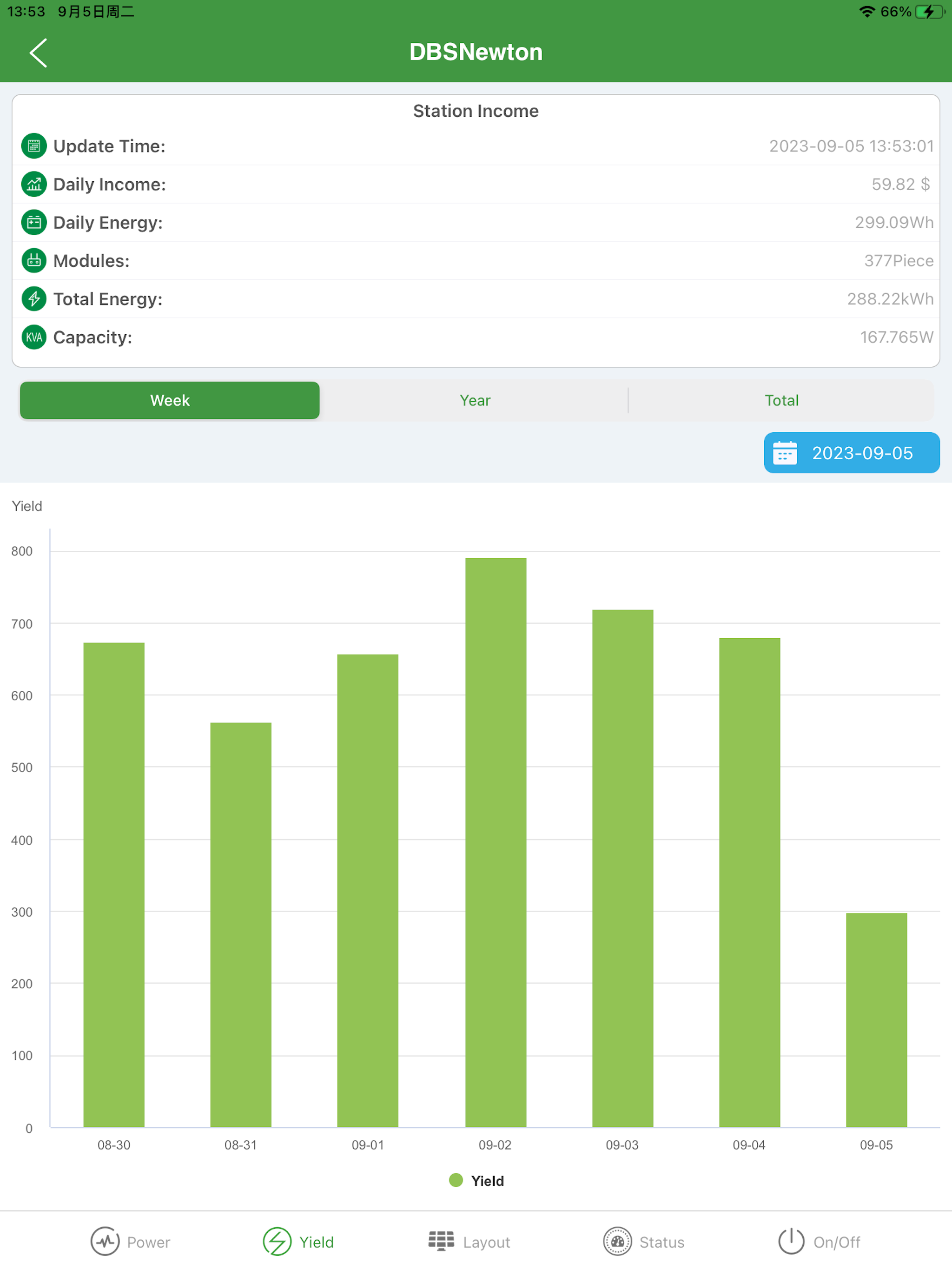This screenshot has width=952, height=1270.
Task: Select the 09-04 yield bar
Action: click(x=749, y=882)
